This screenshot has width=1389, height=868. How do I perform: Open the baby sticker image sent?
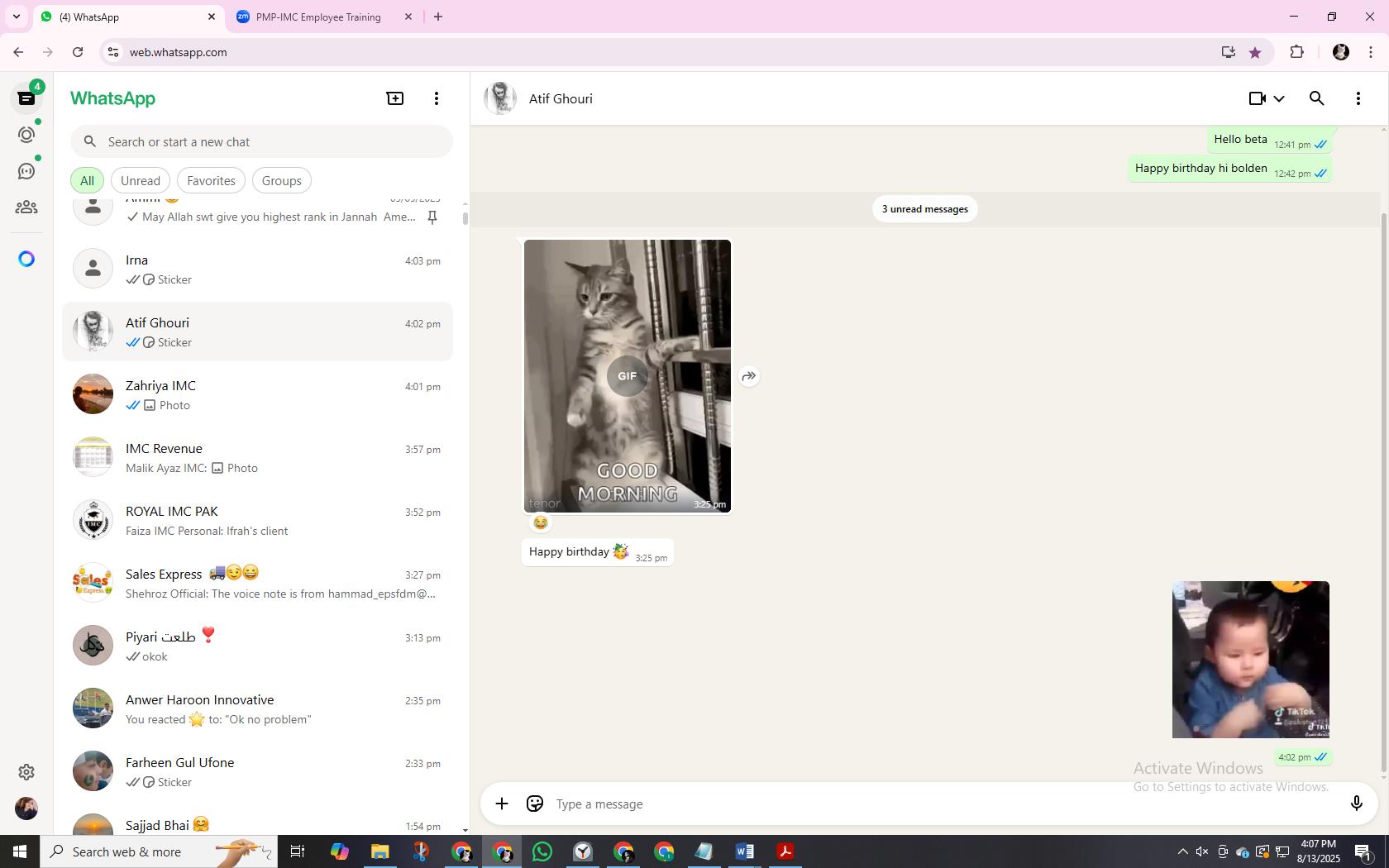click(1251, 660)
